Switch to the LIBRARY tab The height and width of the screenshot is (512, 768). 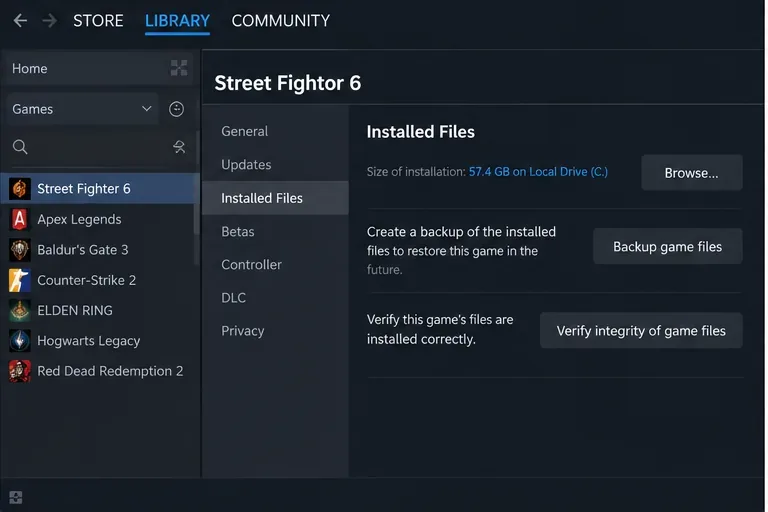coord(177,21)
